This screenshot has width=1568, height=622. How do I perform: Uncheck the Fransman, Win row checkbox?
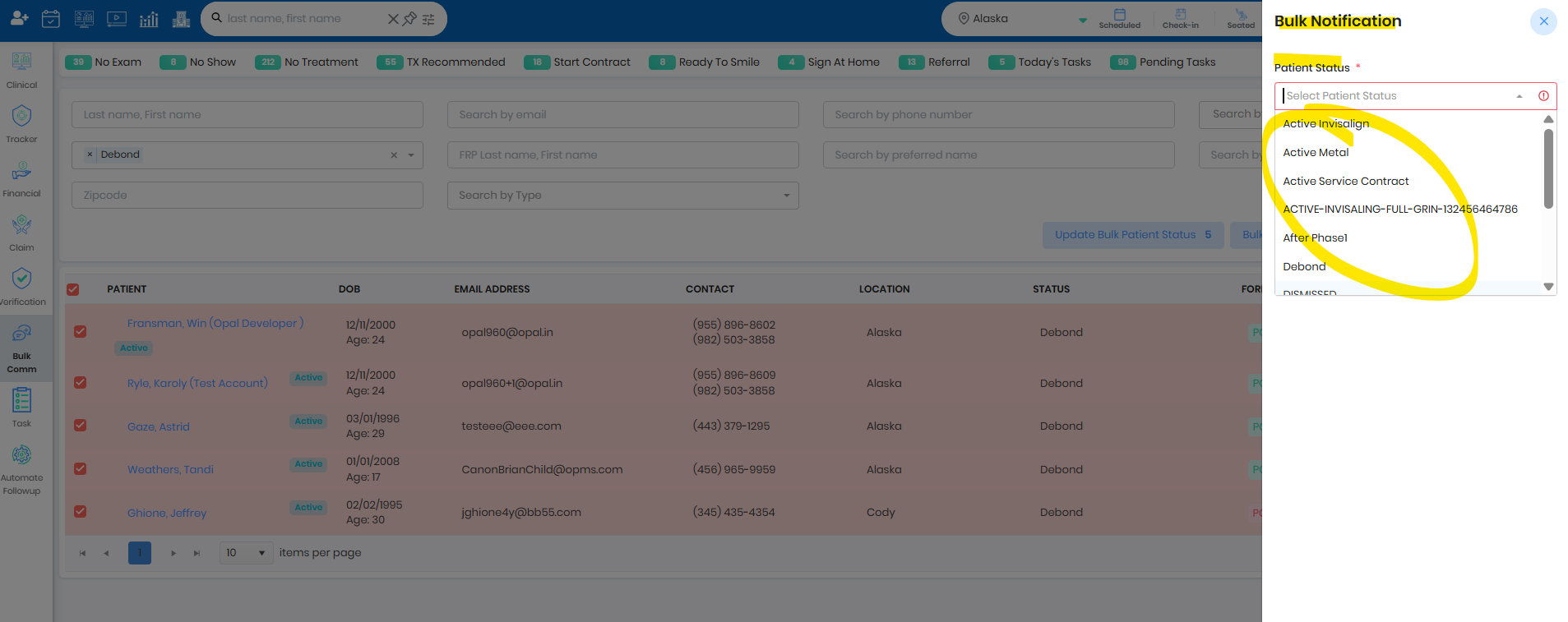(x=80, y=331)
